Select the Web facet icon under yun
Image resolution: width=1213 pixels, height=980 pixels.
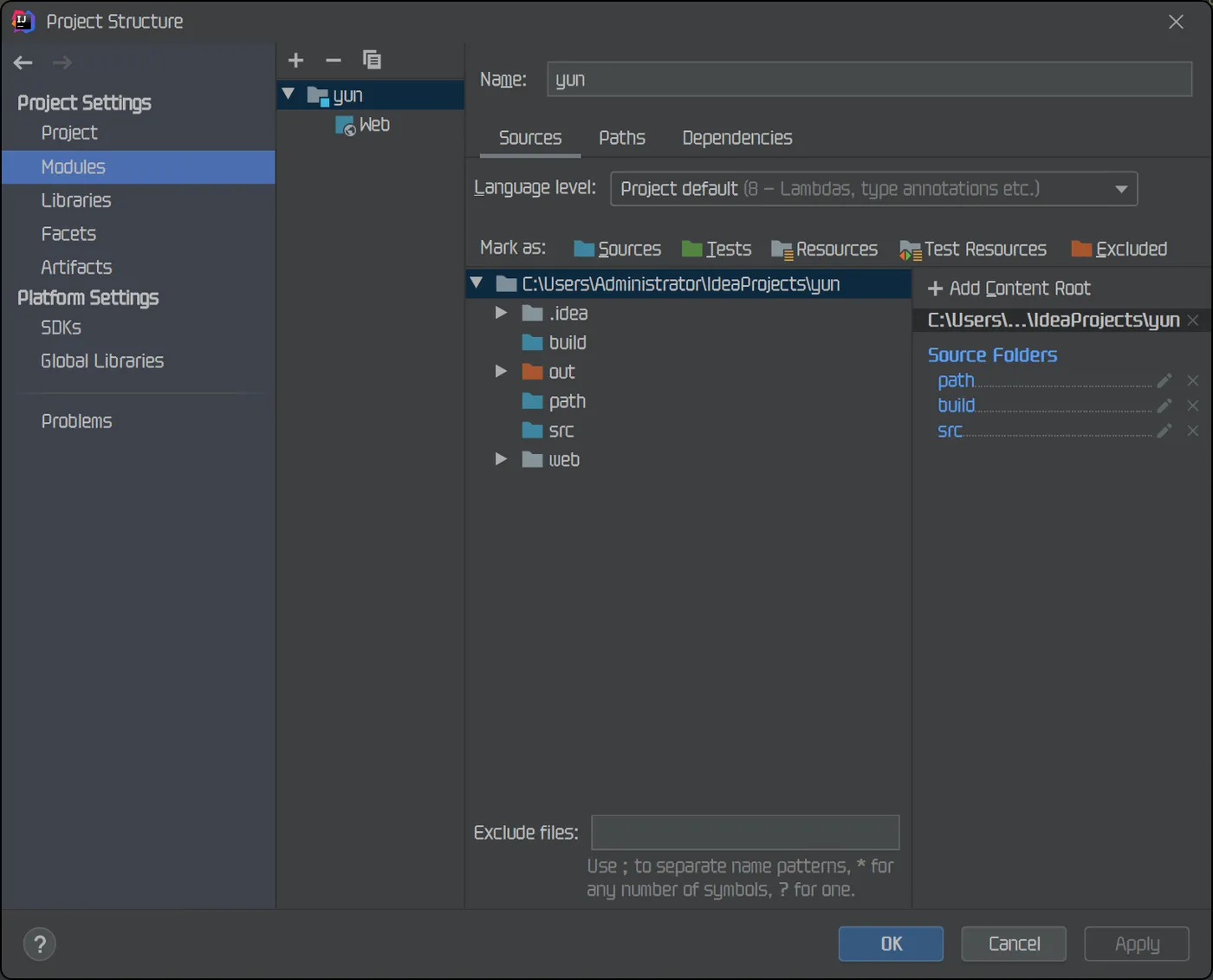[345, 126]
